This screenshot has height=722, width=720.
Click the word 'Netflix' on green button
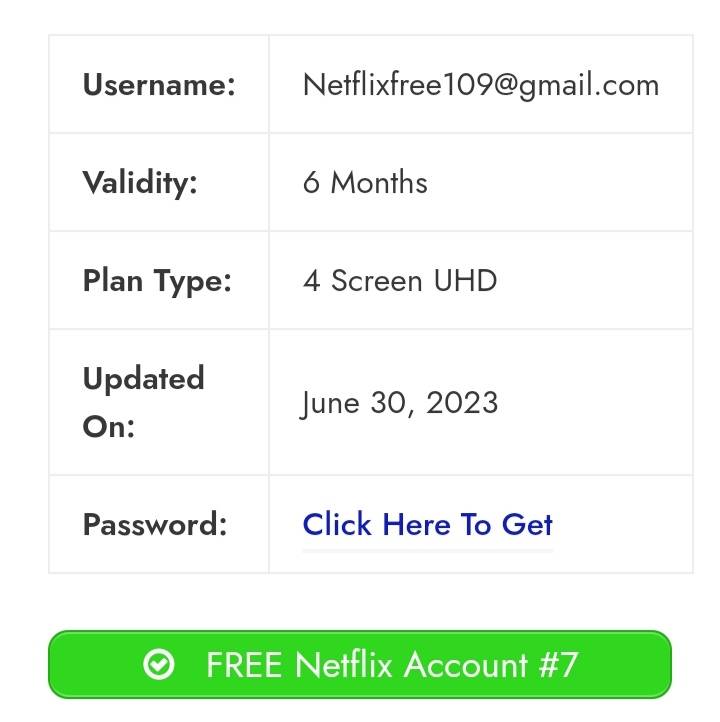click(x=341, y=665)
